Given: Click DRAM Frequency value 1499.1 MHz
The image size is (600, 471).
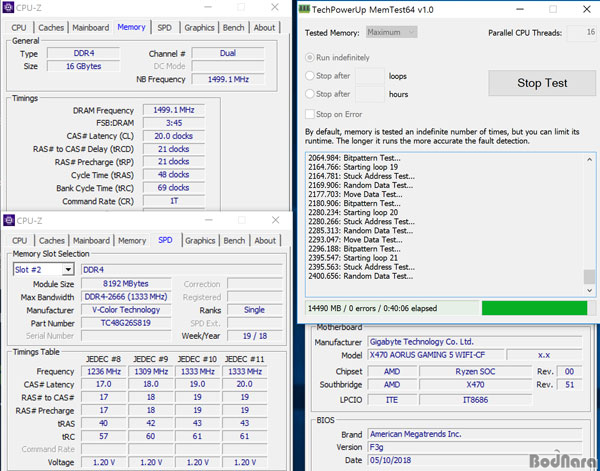Looking at the screenshot, I should (174, 110).
